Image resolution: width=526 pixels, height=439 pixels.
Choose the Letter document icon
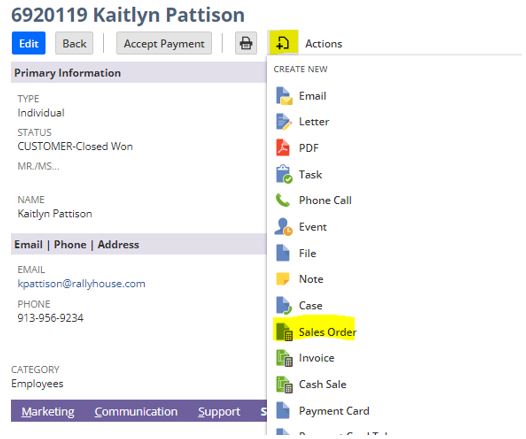(283, 122)
